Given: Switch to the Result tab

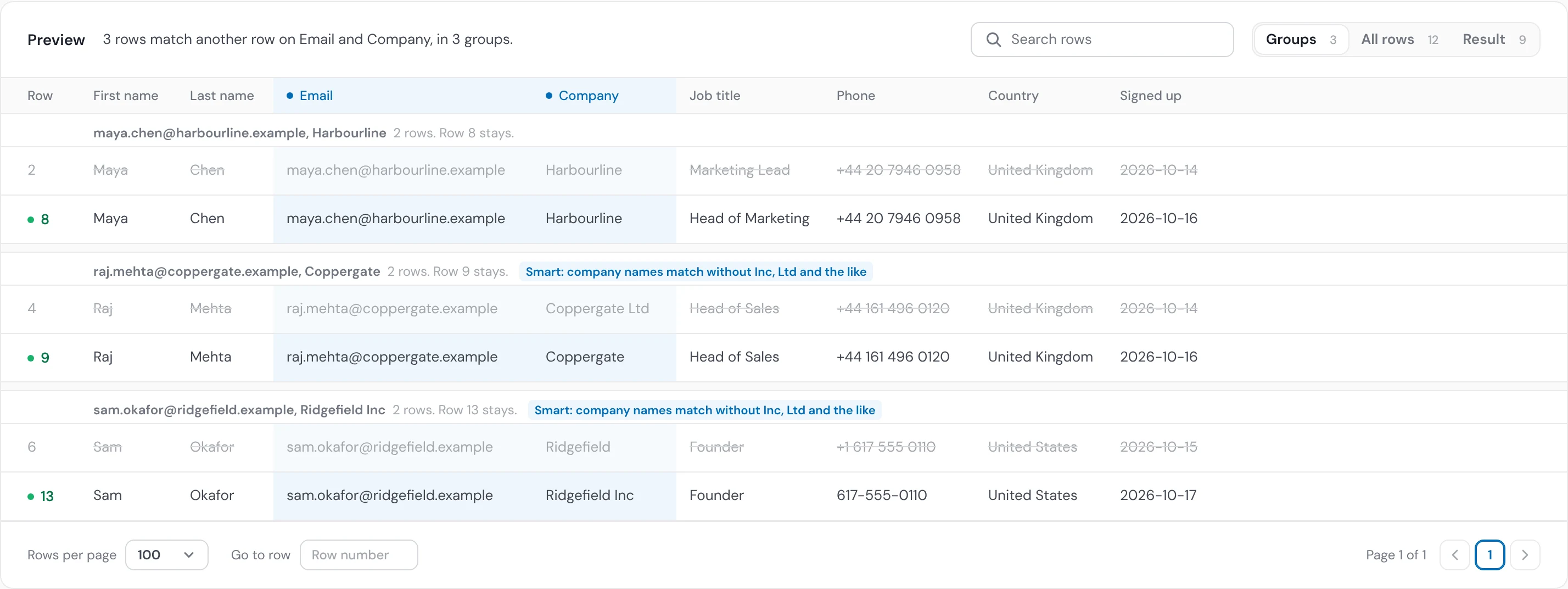Looking at the screenshot, I should click(1494, 40).
